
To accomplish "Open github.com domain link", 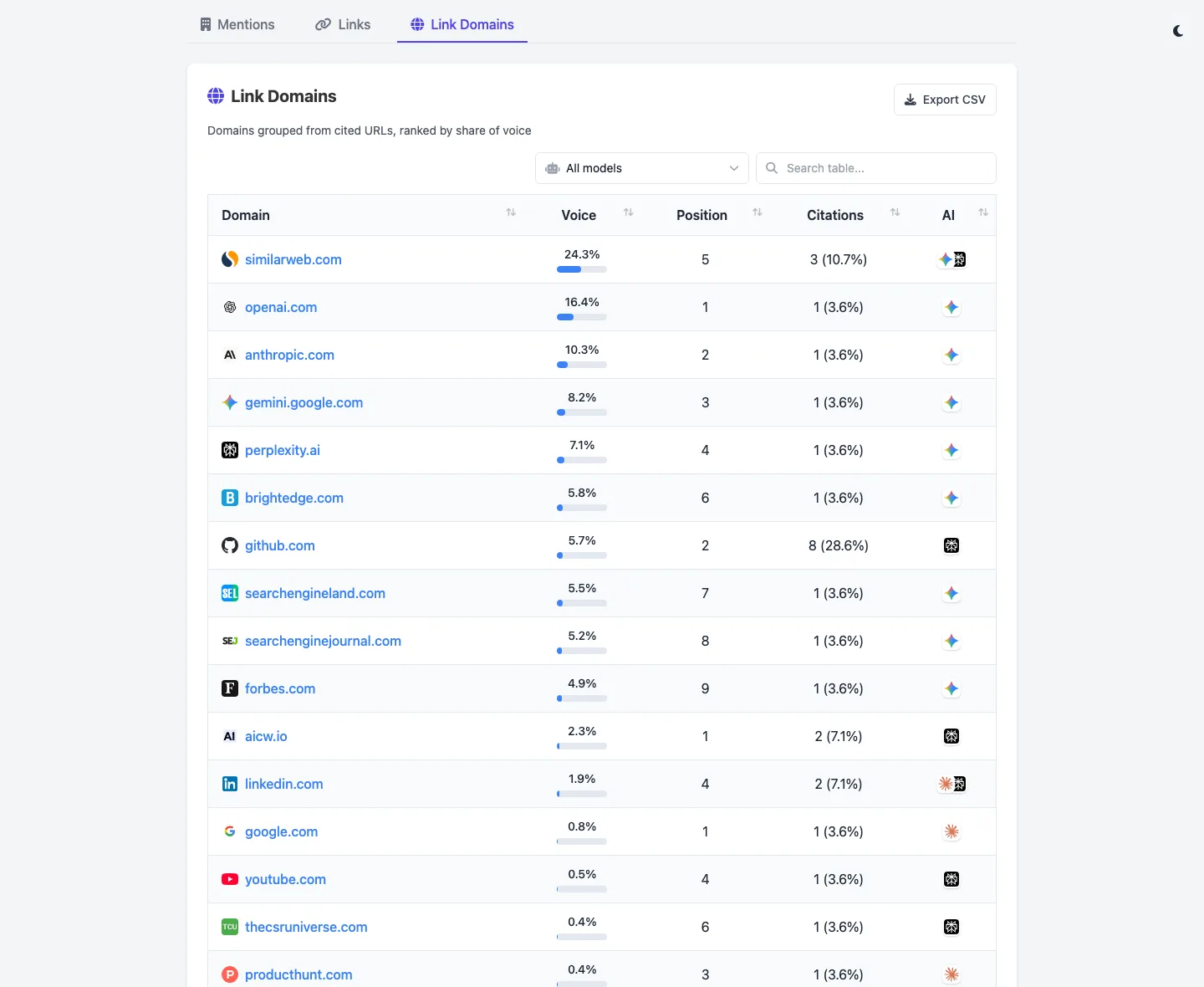I will click(x=280, y=545).
